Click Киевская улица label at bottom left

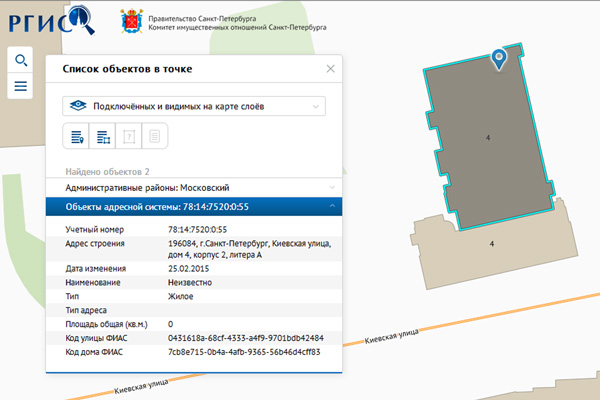(x=141, y=386)
